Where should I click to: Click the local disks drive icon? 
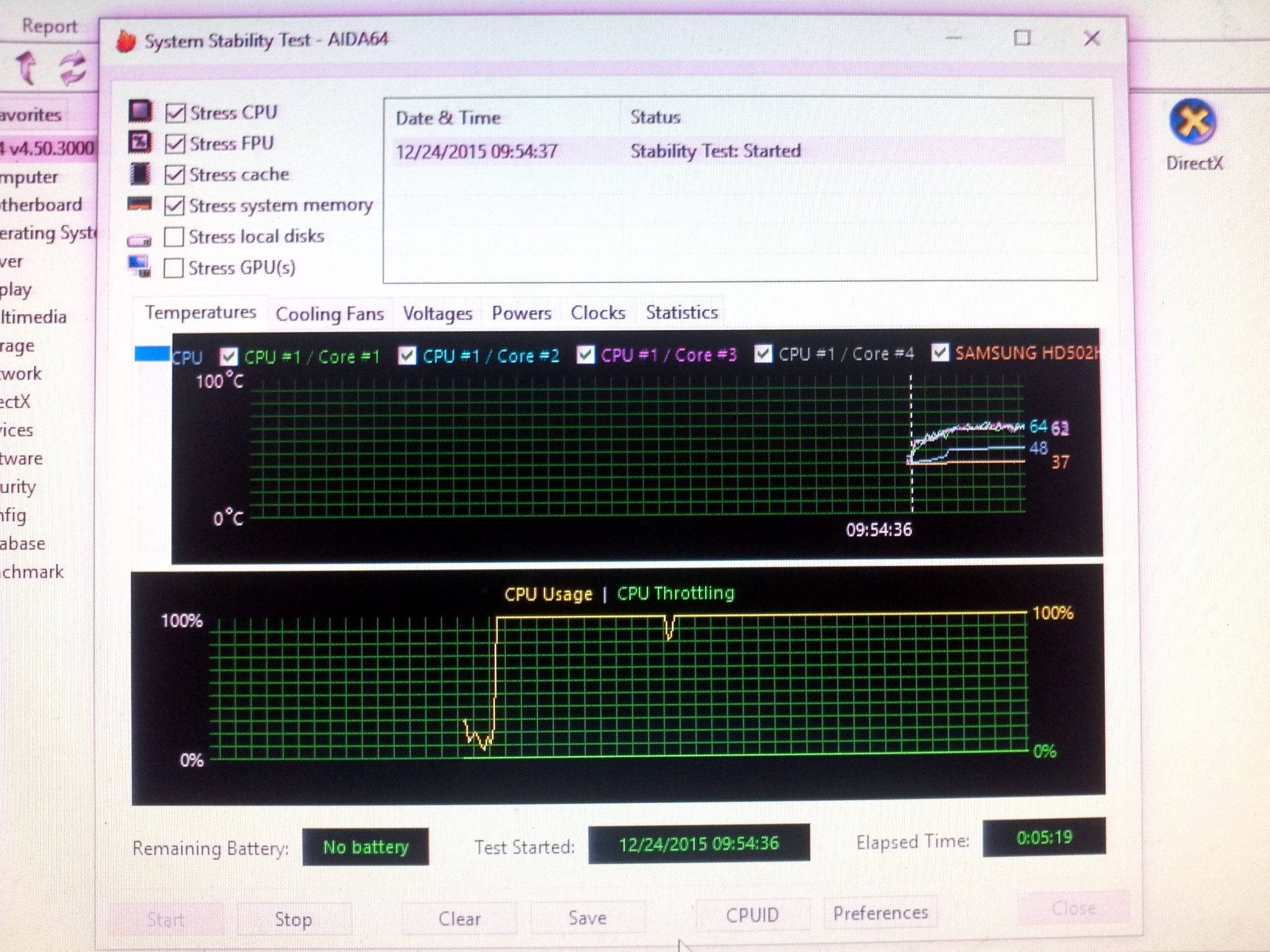[x=139, y=240]
